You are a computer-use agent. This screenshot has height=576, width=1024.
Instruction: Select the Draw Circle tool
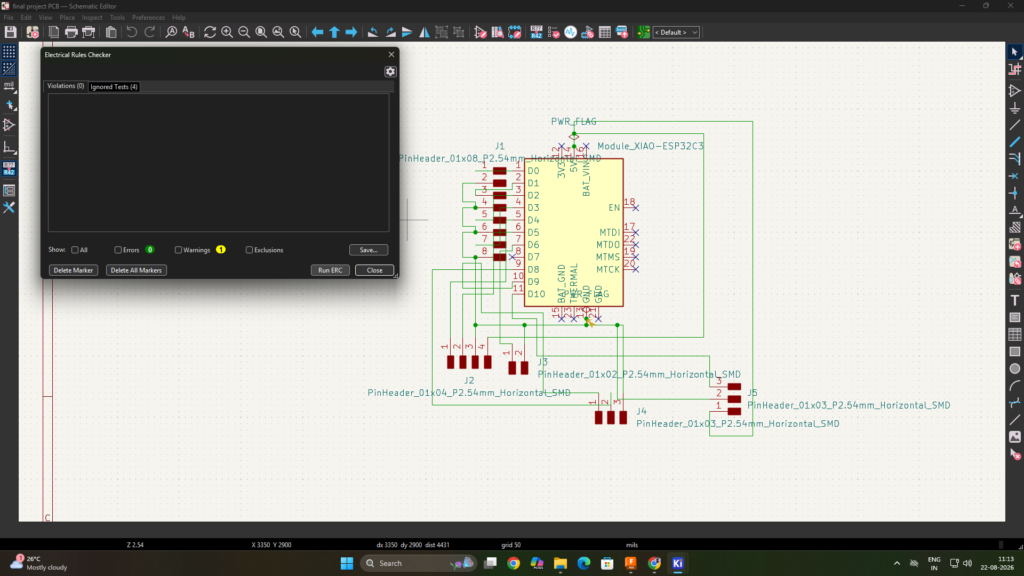[1015, 369]
